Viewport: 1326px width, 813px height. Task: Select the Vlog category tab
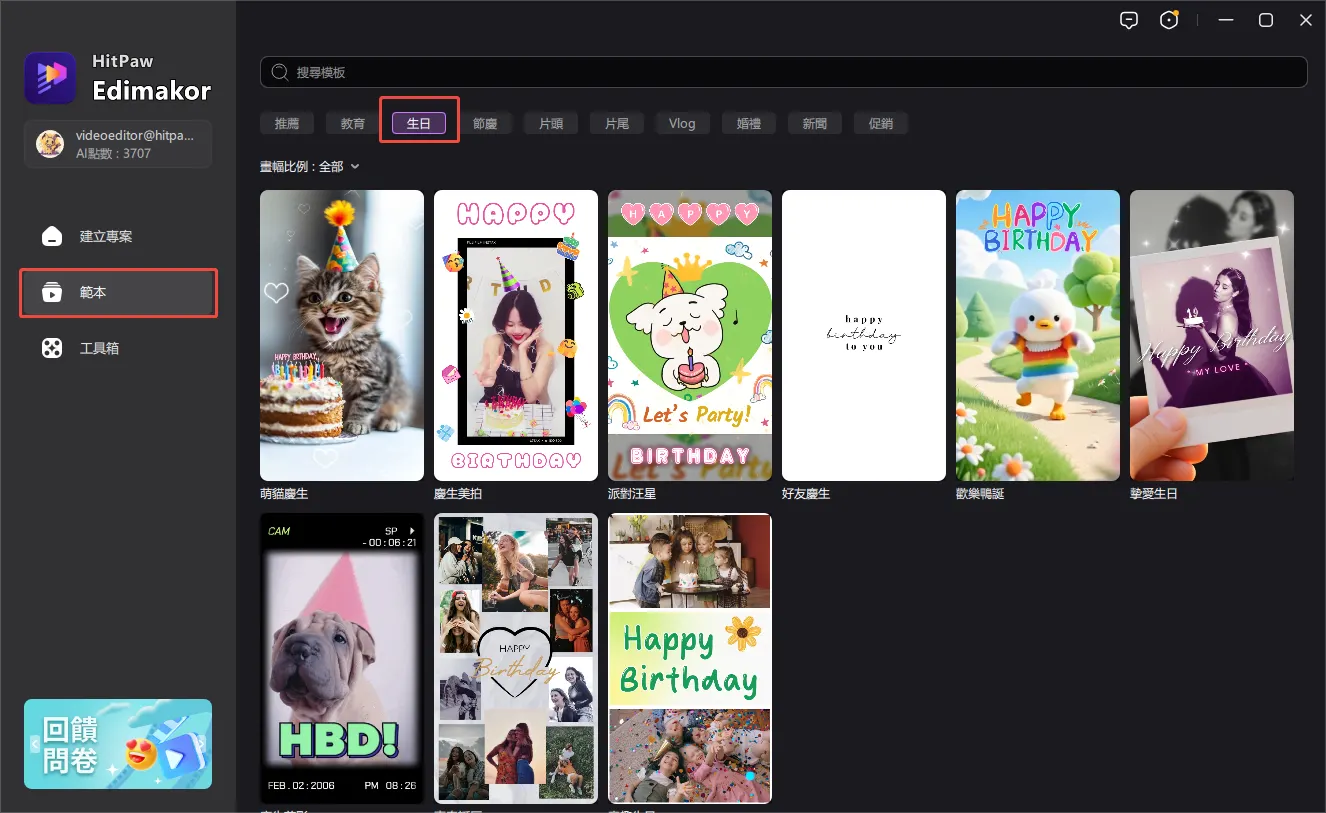pos(682,124)
